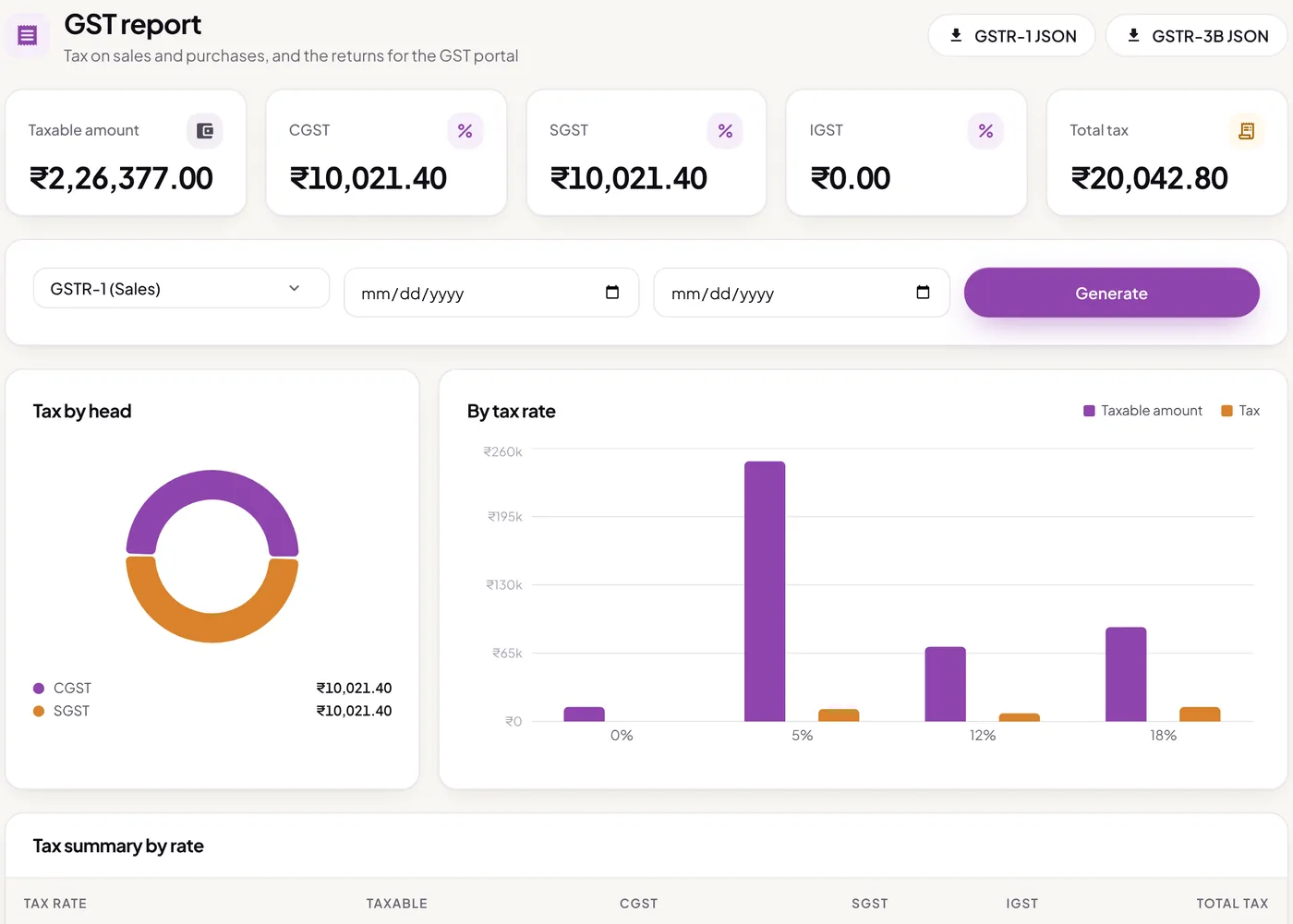
Task: Click the purple taxable bar at 5% rate
Action: (x=765, y=591)
